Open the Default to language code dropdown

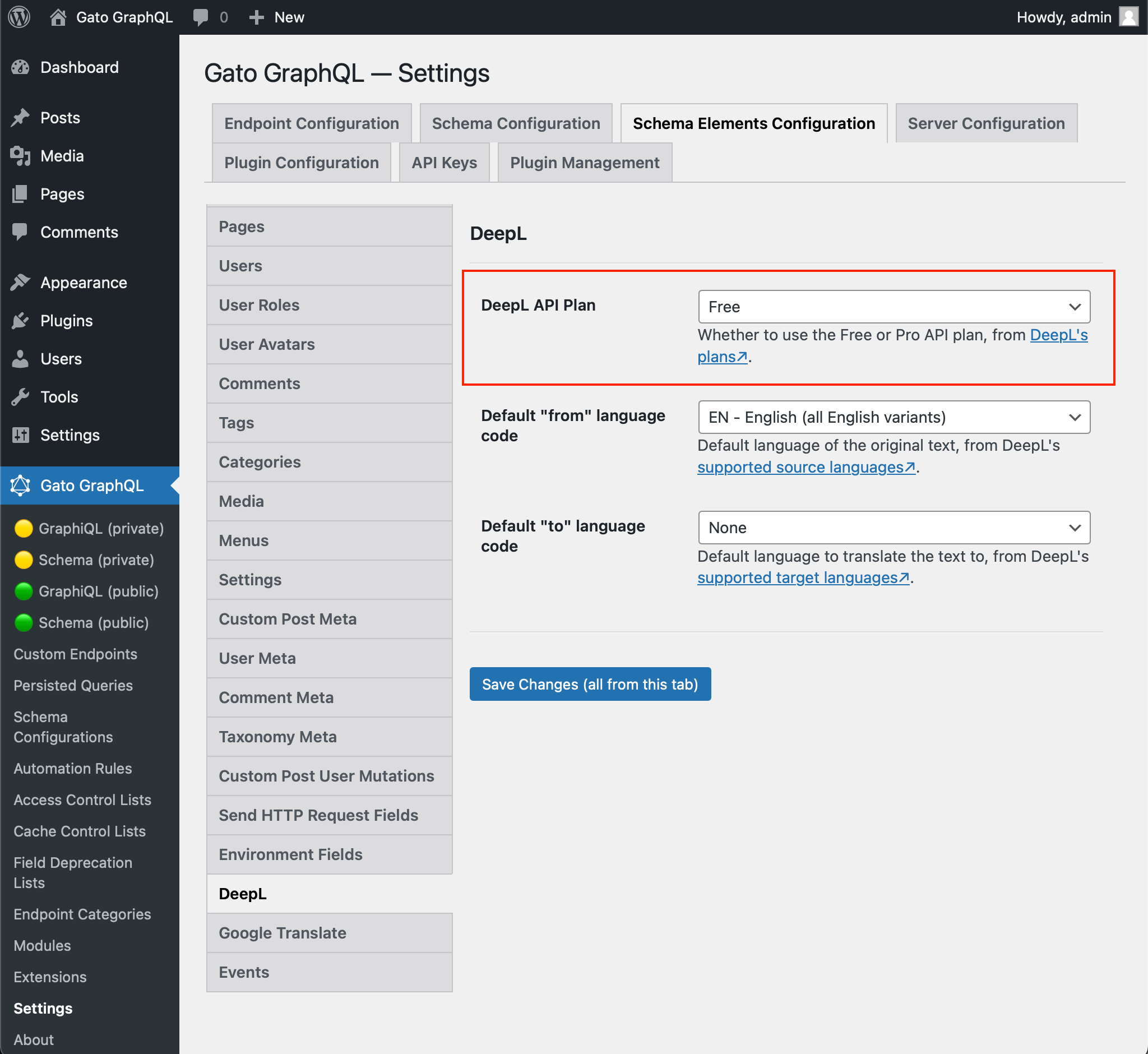tap(893, 528)
